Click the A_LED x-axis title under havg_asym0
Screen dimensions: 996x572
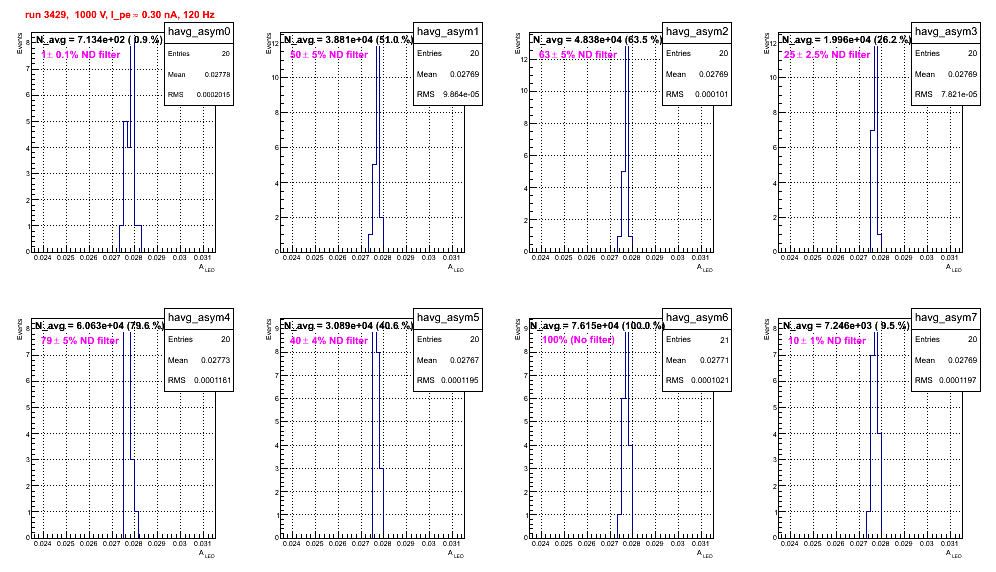(x=206, y=268)
